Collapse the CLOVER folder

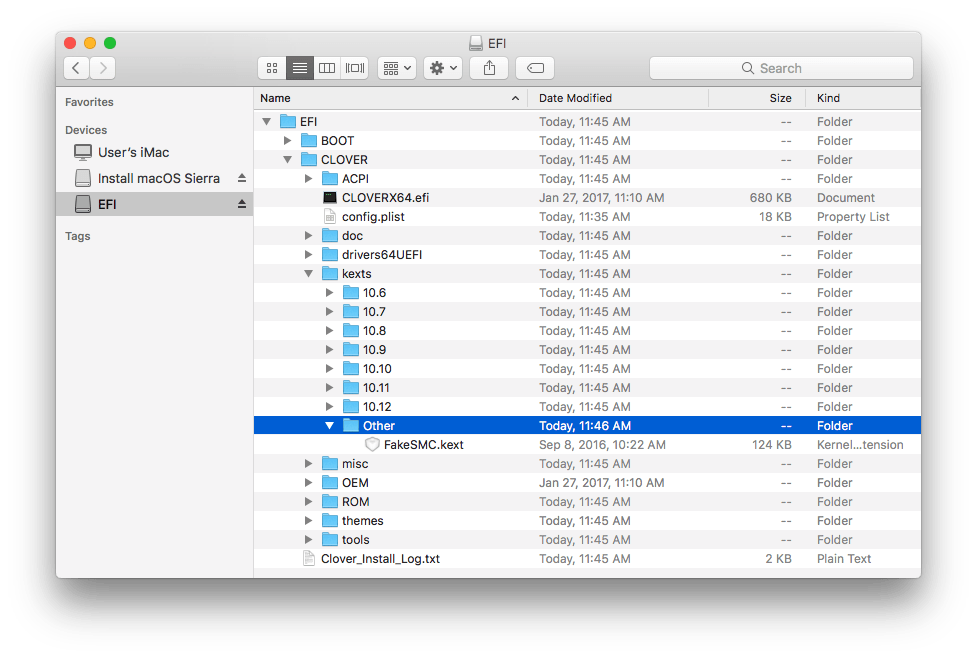tap(288, 160)
